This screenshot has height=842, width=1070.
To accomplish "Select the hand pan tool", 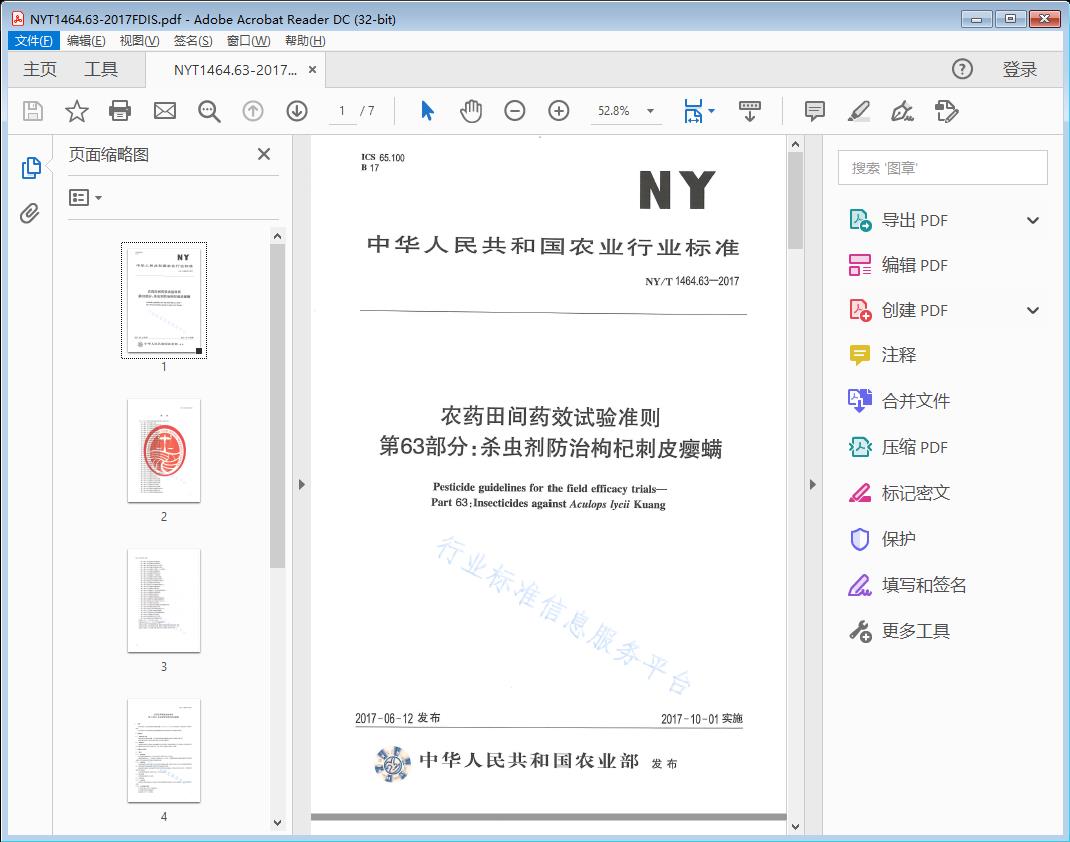I will tap(471, 111).
